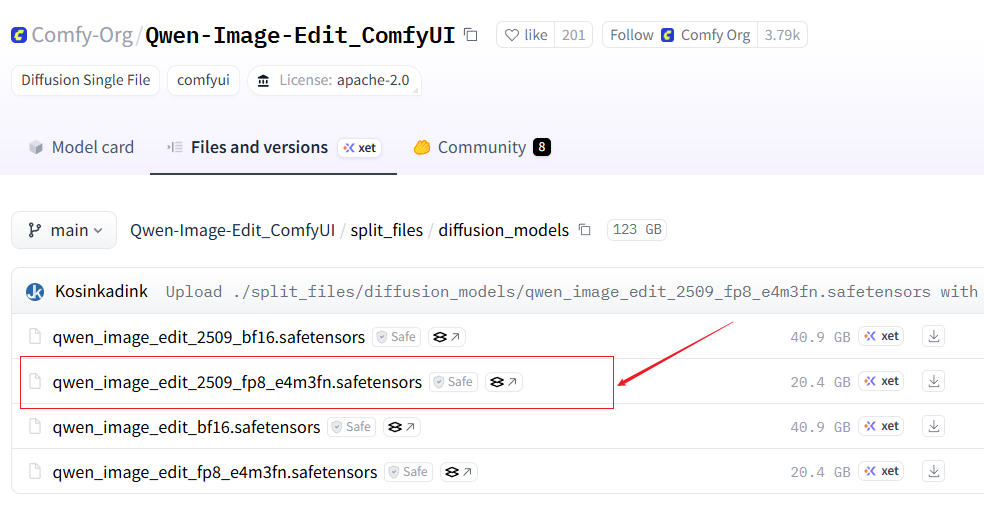Click the Safe badge for qwen_image_edit_2509_bf16
Screen dimensions: 984x521
[397, 337]
